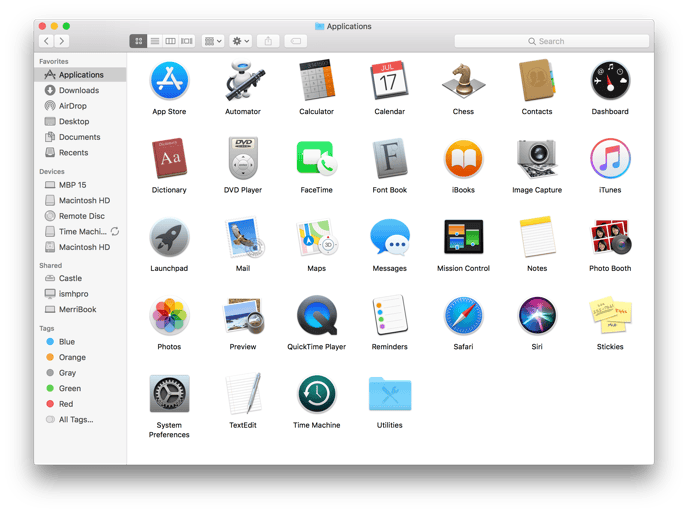Image resolution: width=688 pixels, height=513 pixels.
Task: Open the item arrangement dropdown
Action: coord(213,41)
